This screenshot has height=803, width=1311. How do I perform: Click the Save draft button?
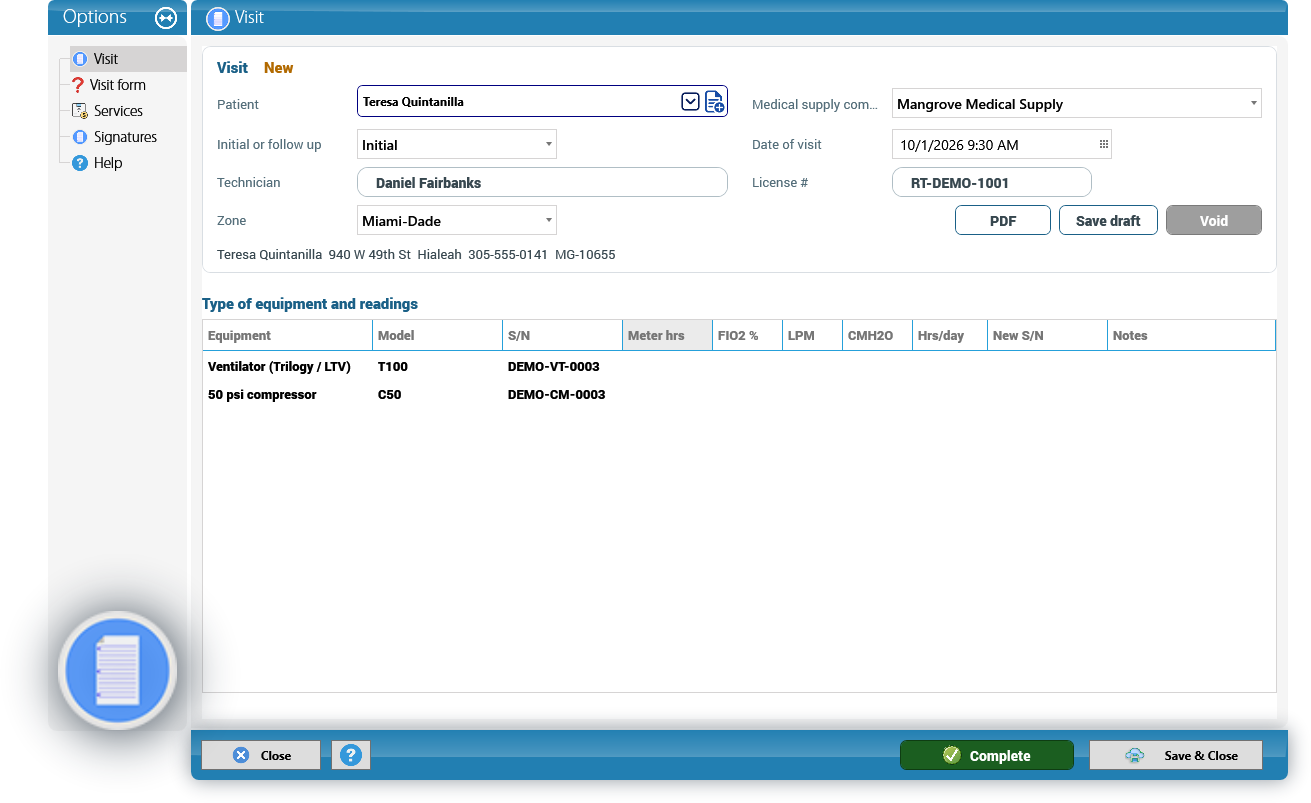(x=1108, y=220)
